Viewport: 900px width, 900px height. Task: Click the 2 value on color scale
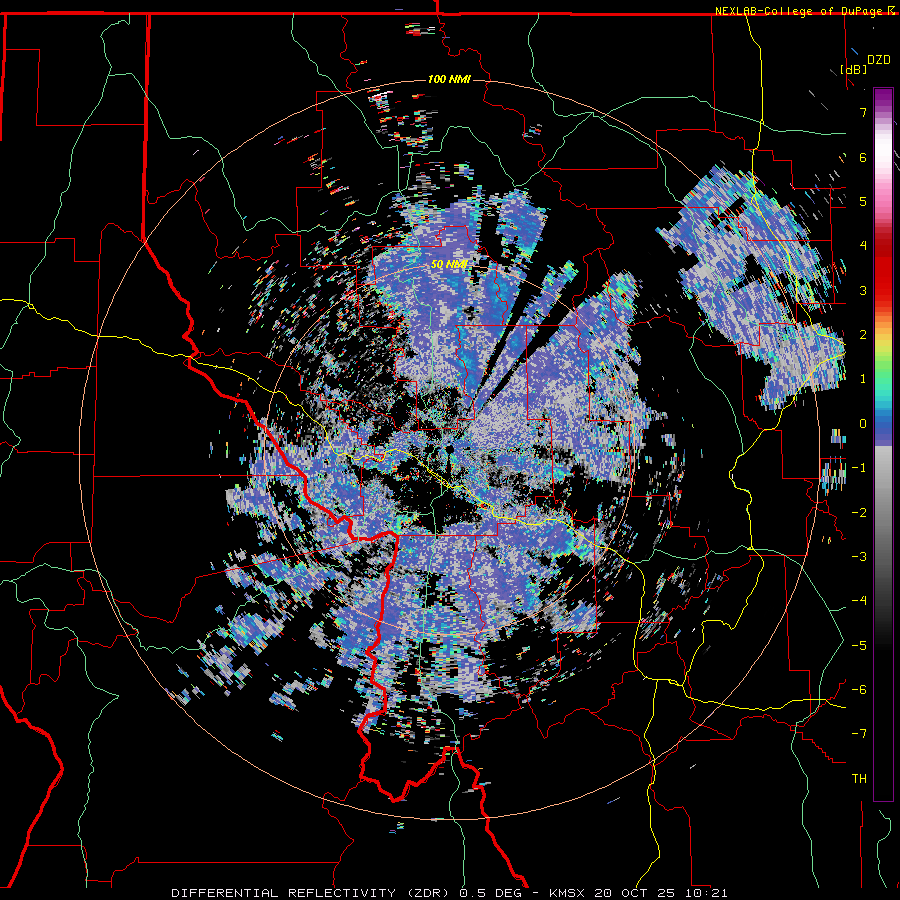(863, 335)
